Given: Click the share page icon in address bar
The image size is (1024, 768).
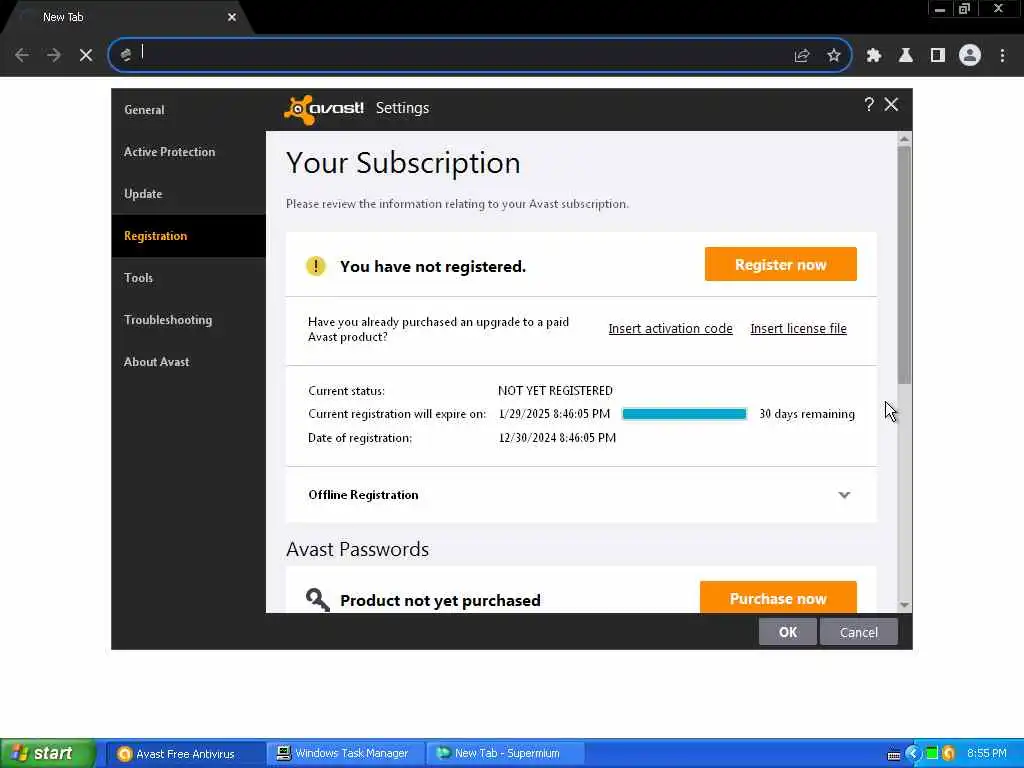Looking at the screenshot, I should click(801, 56).
